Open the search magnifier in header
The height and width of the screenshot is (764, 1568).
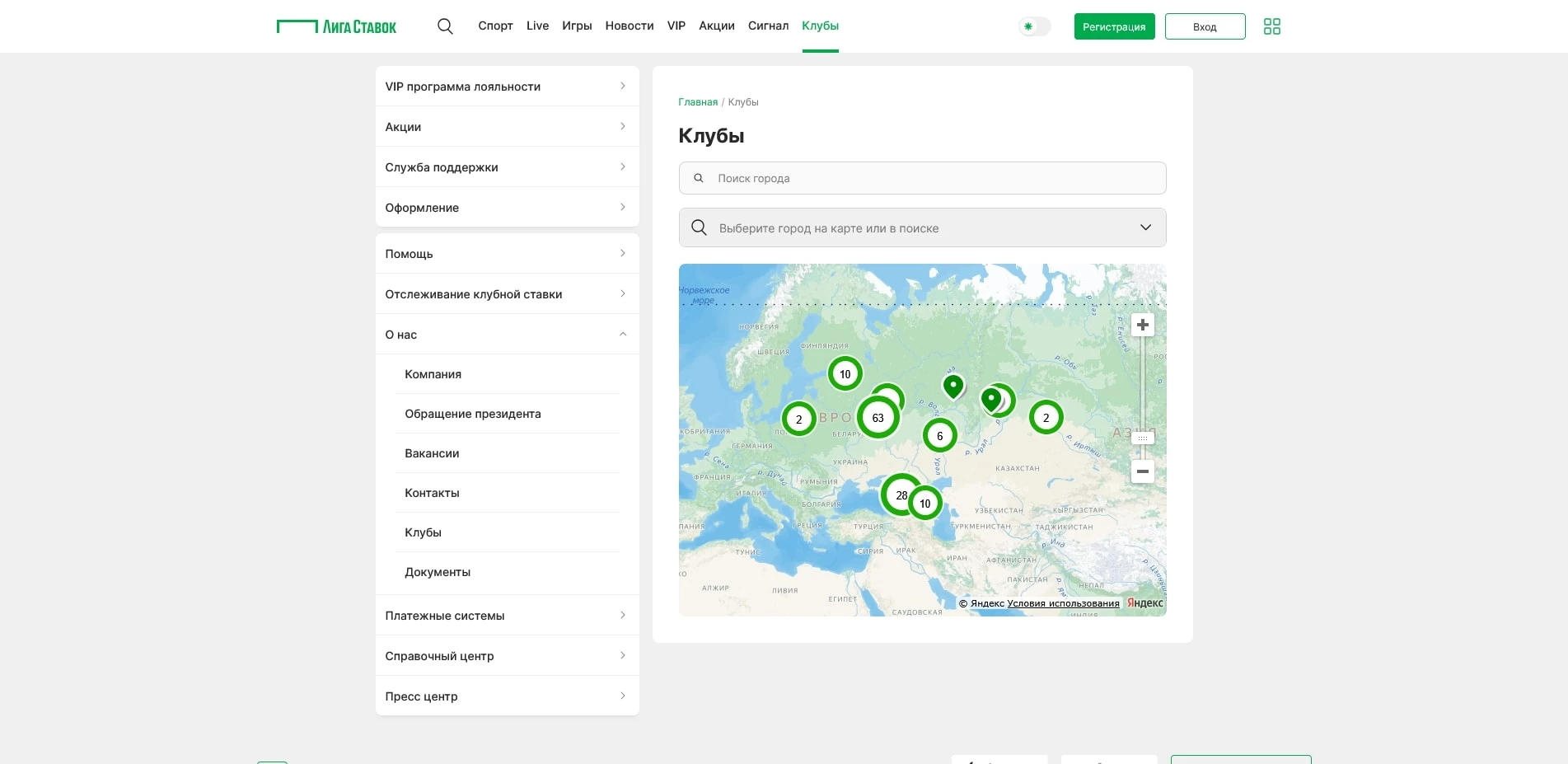pos(445,26)
